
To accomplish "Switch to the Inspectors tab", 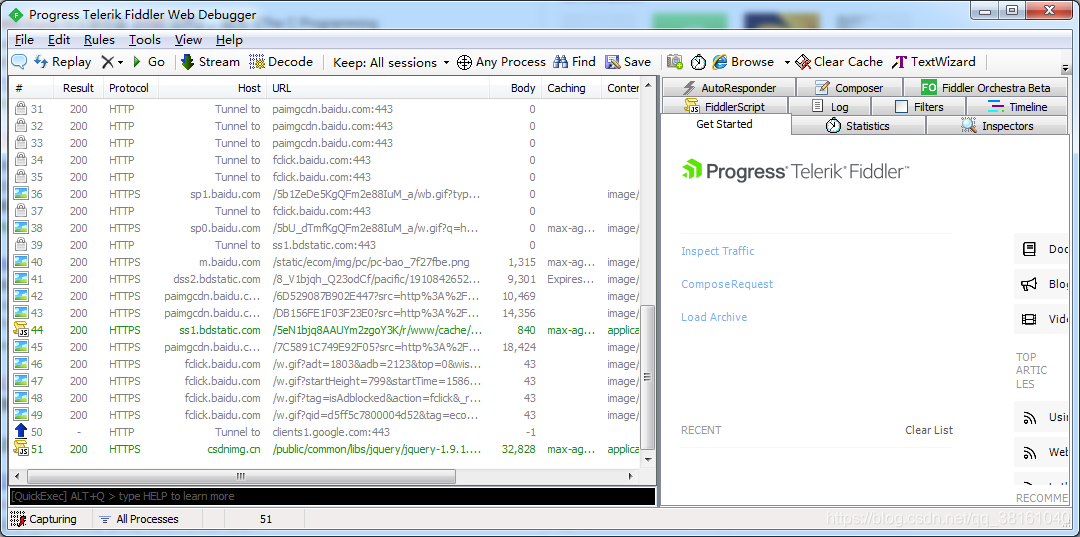I will (997, 126).
